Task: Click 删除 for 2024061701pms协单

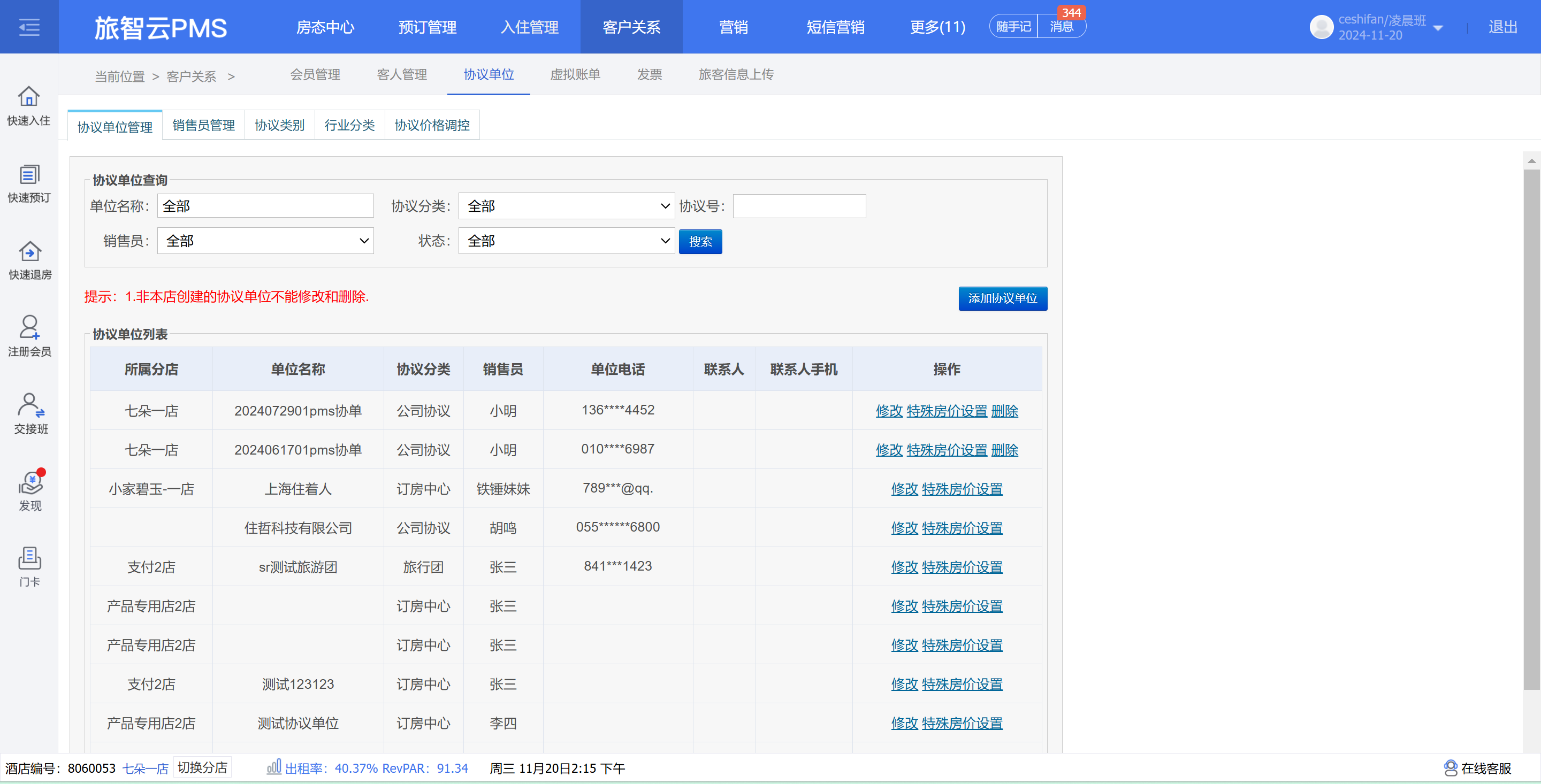Action: 1004,450
